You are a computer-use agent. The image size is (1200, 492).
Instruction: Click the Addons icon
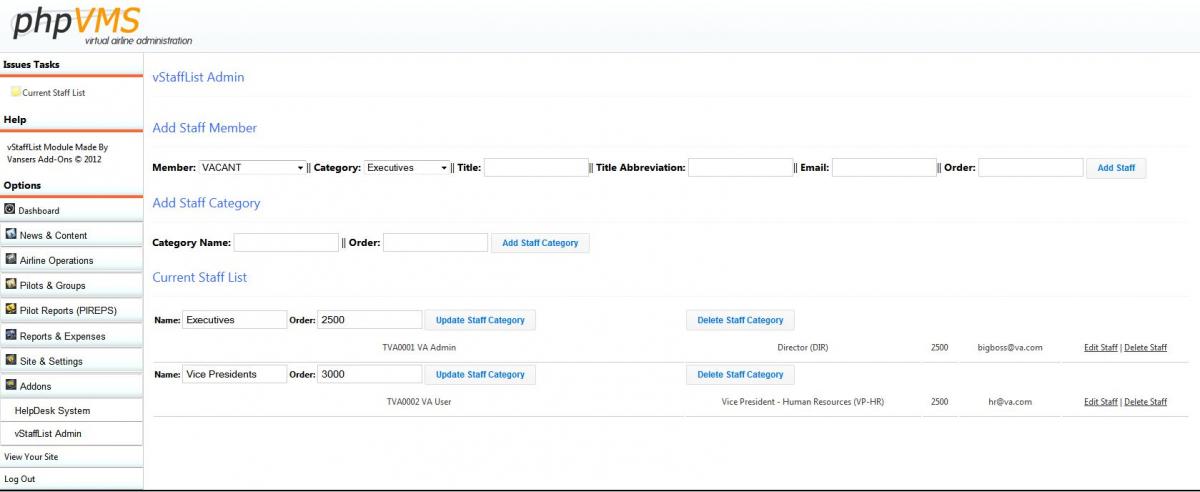click(11, 386)
